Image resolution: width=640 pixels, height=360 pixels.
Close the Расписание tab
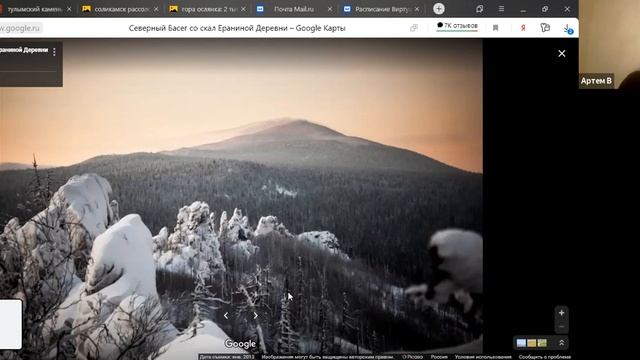(x=417, y=9)
